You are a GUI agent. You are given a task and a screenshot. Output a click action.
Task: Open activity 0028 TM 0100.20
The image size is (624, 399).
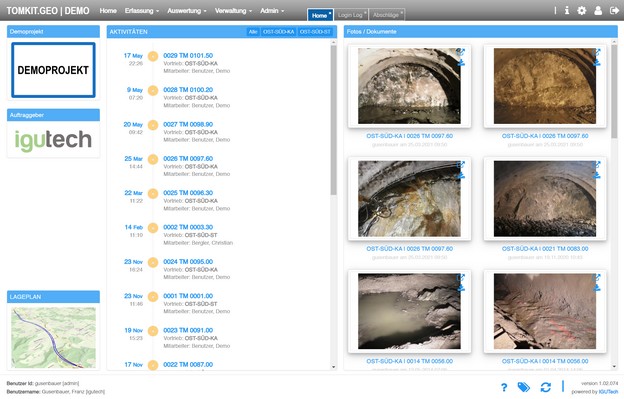point(188,90)
